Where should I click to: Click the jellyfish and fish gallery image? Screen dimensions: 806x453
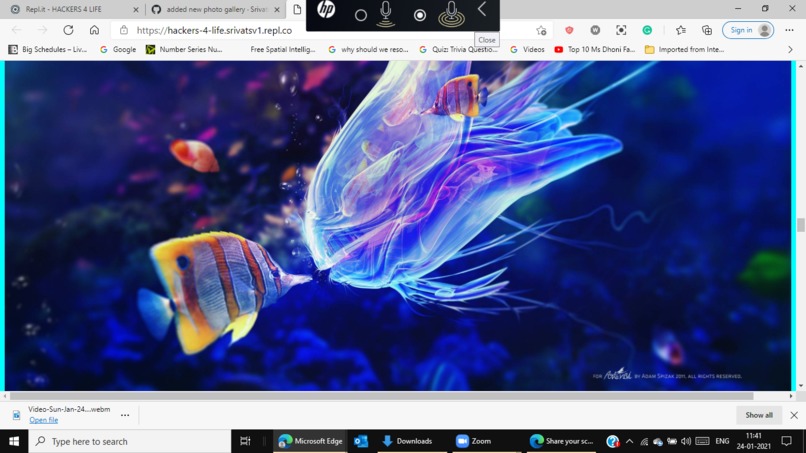(x=398, y=226)
